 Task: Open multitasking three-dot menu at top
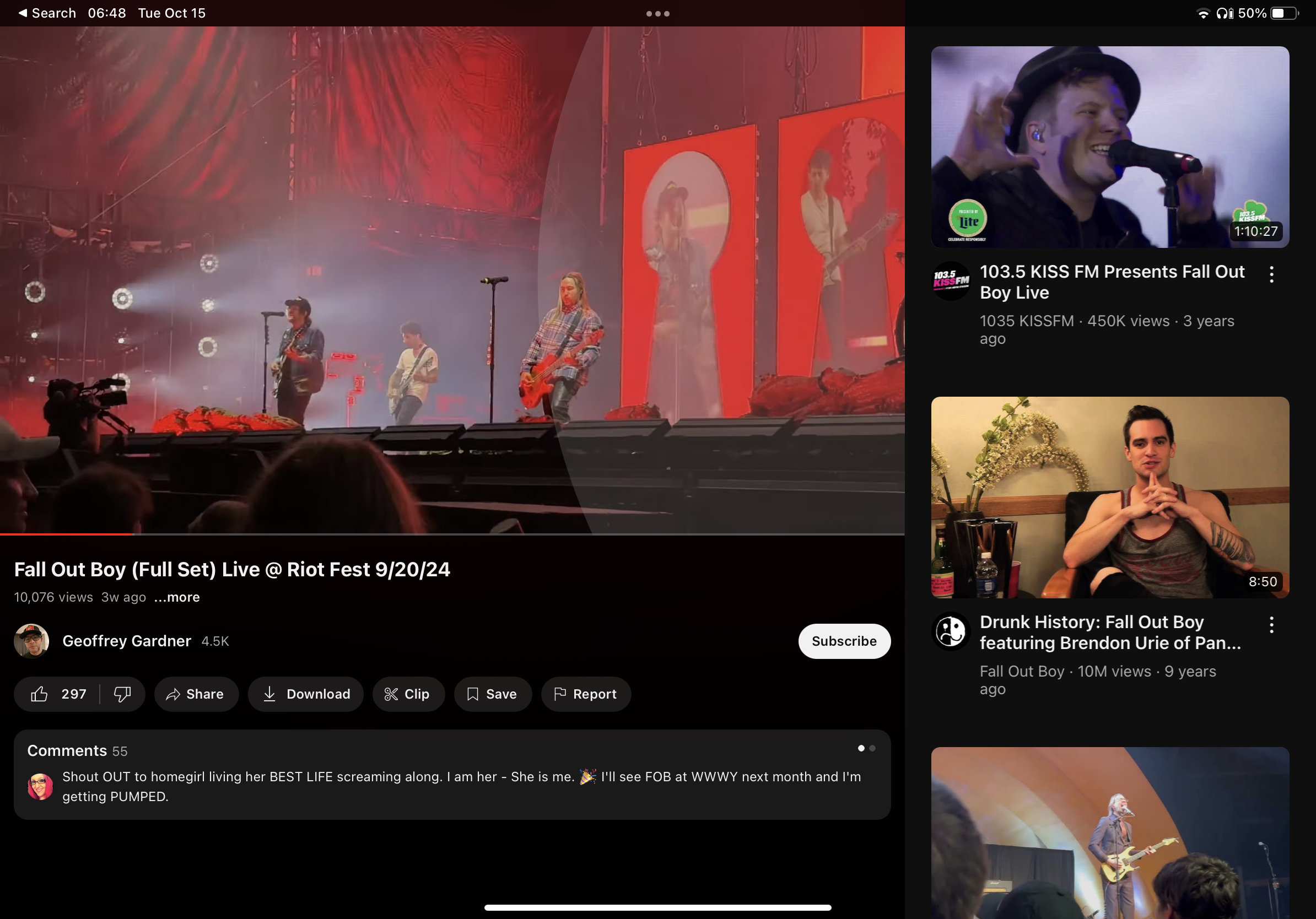click(x=658, y=13)
